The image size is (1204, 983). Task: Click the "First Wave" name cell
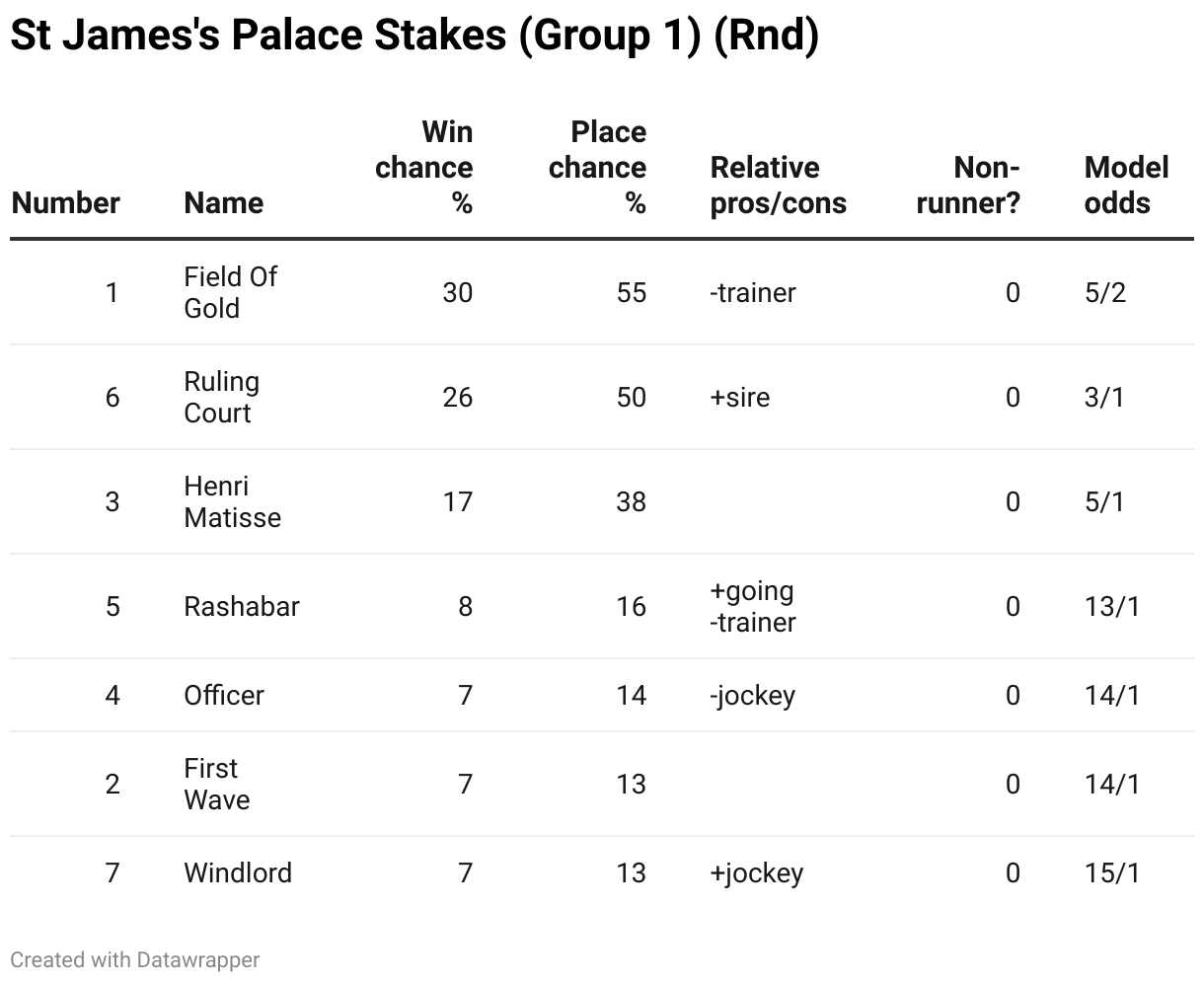pos(216,784)
